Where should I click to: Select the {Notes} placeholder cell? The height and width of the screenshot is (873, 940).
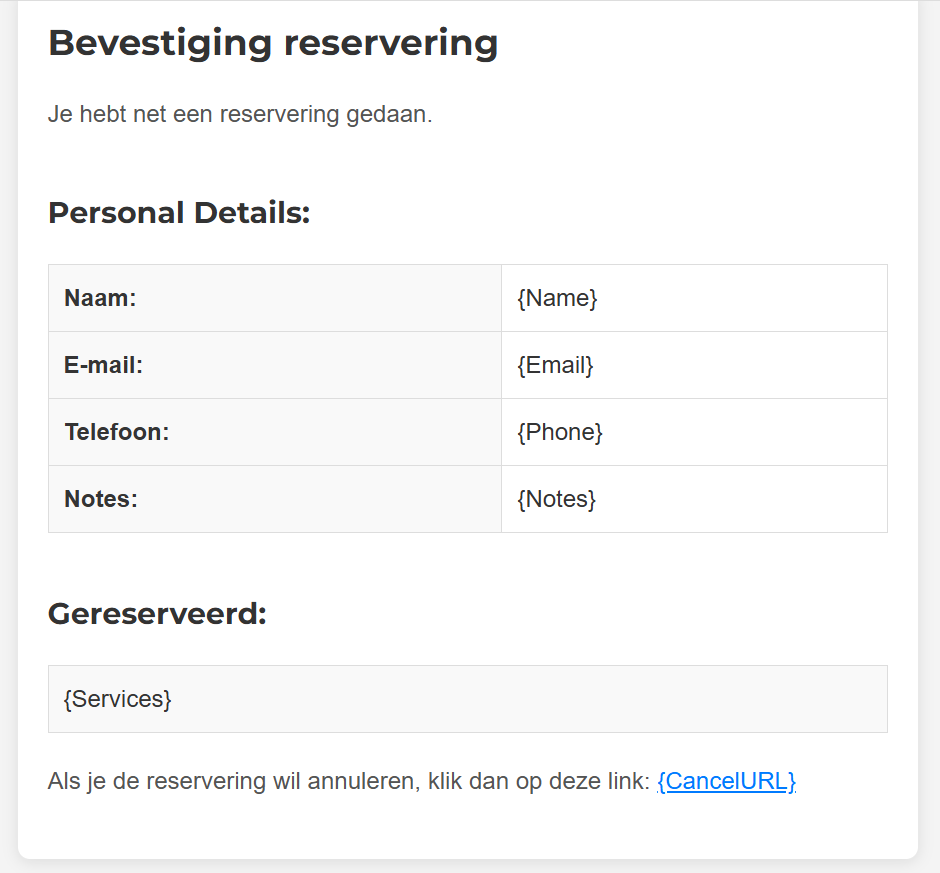click(x=694, y=499)
